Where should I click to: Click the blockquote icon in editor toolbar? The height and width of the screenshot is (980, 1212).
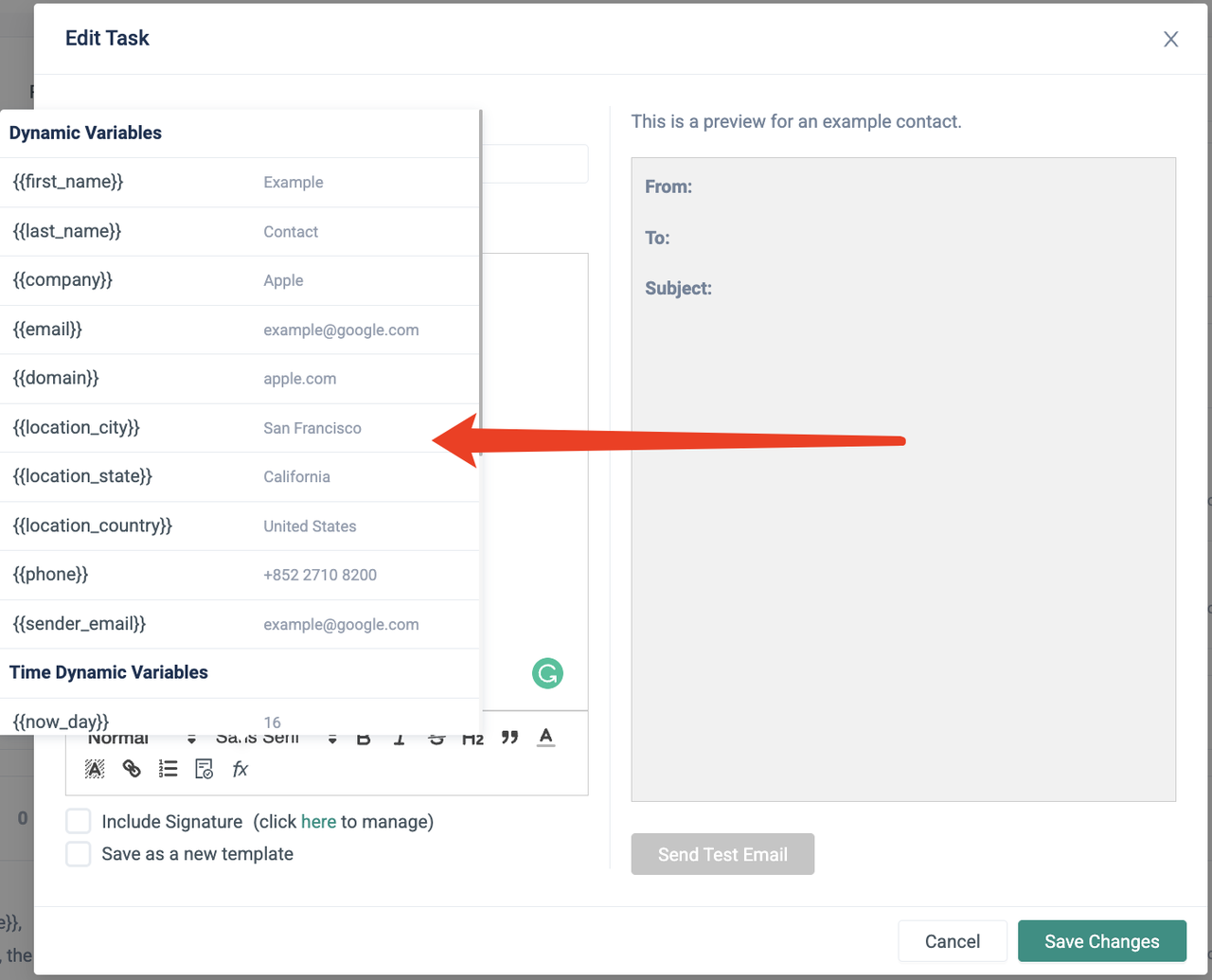click(x=509, y=738)
